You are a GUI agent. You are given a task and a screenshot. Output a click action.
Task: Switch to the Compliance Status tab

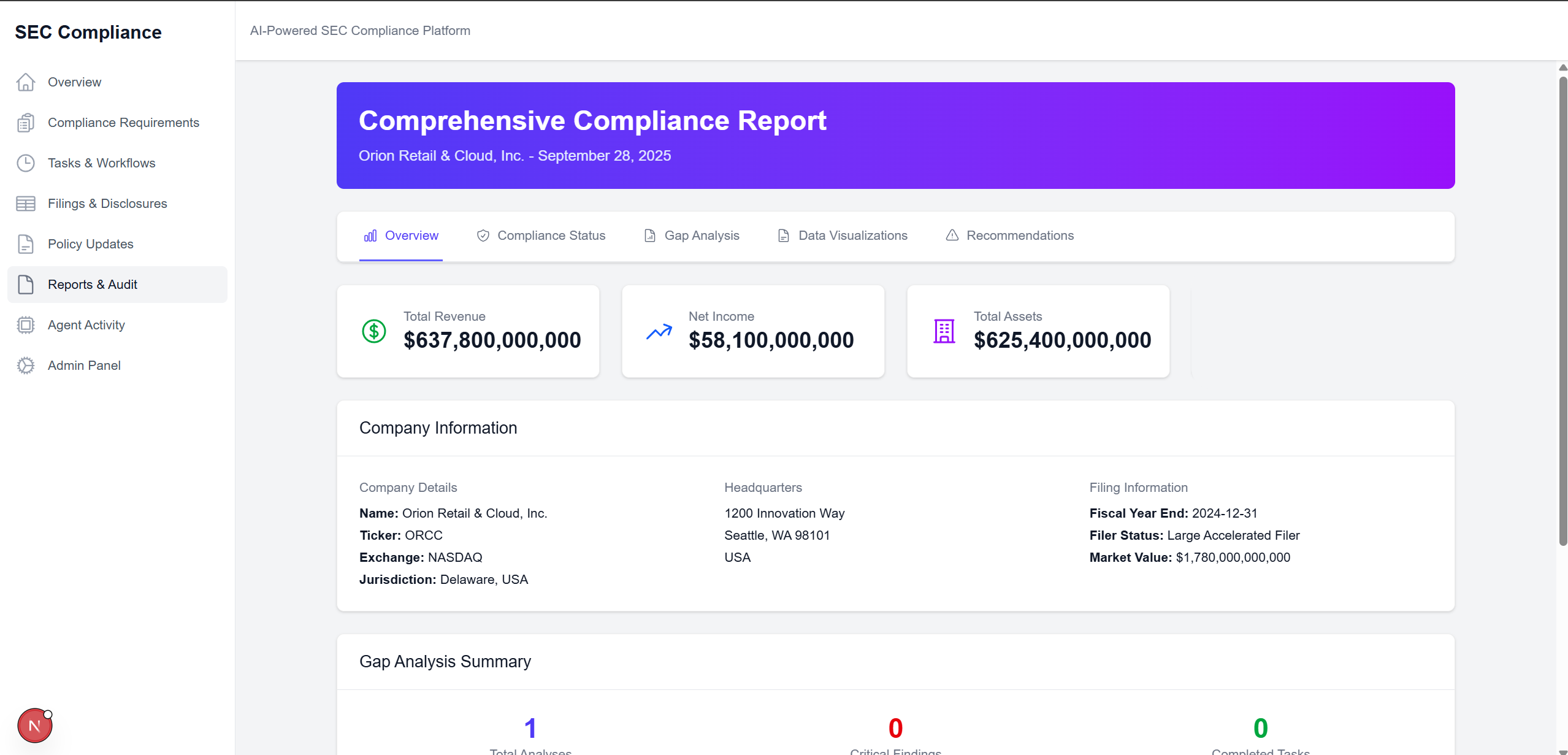541,236
